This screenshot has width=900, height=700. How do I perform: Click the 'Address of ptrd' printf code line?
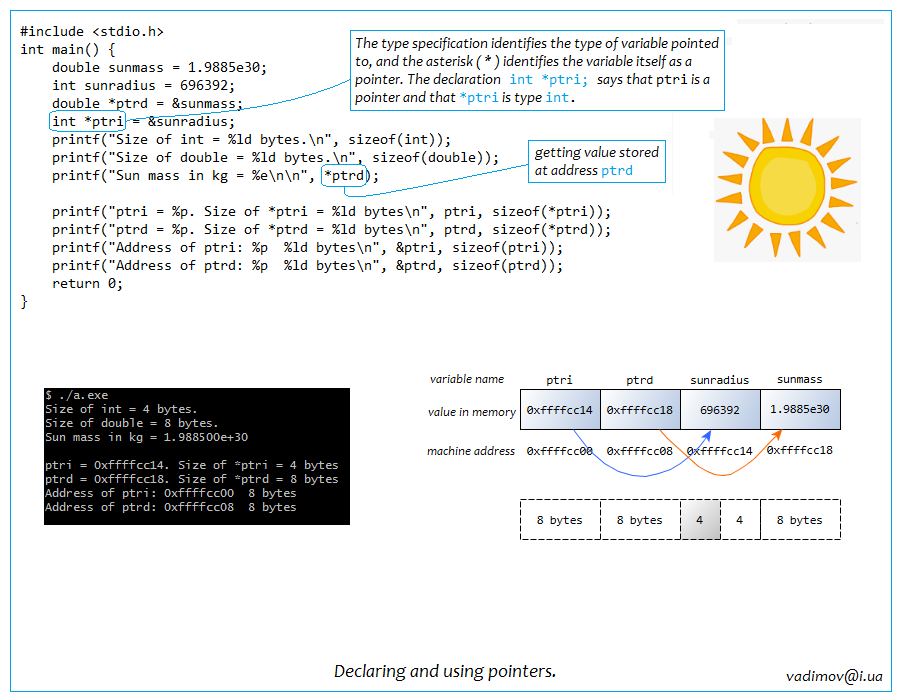pos(308,266)
